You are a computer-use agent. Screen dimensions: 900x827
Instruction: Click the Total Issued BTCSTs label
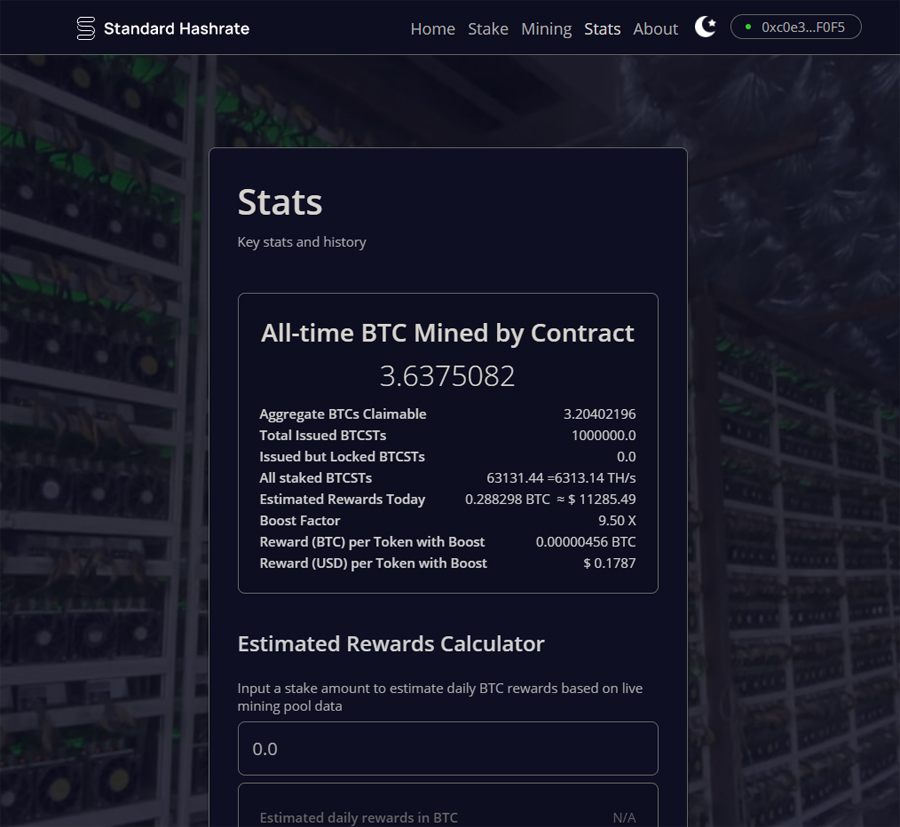coord(323,435)
